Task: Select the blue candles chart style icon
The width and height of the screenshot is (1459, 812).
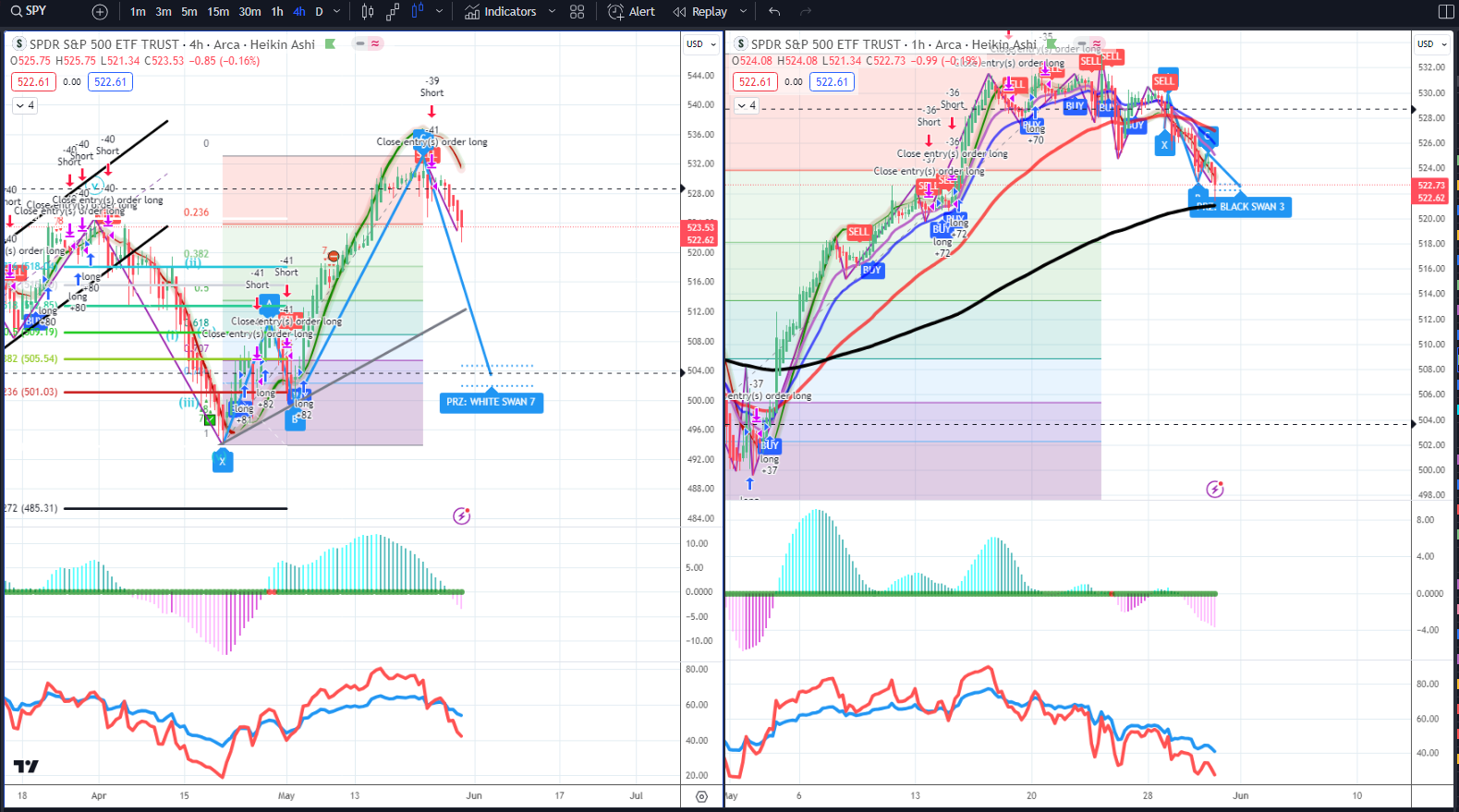Action: pyautogui.click(x=417, y=12)
